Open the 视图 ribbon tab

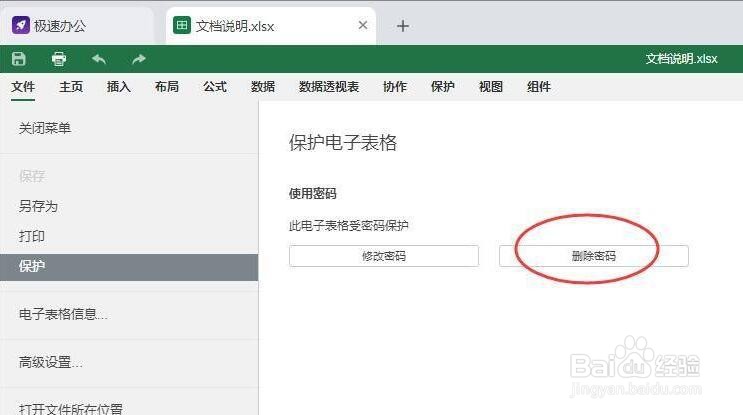(x=491, y=87)
